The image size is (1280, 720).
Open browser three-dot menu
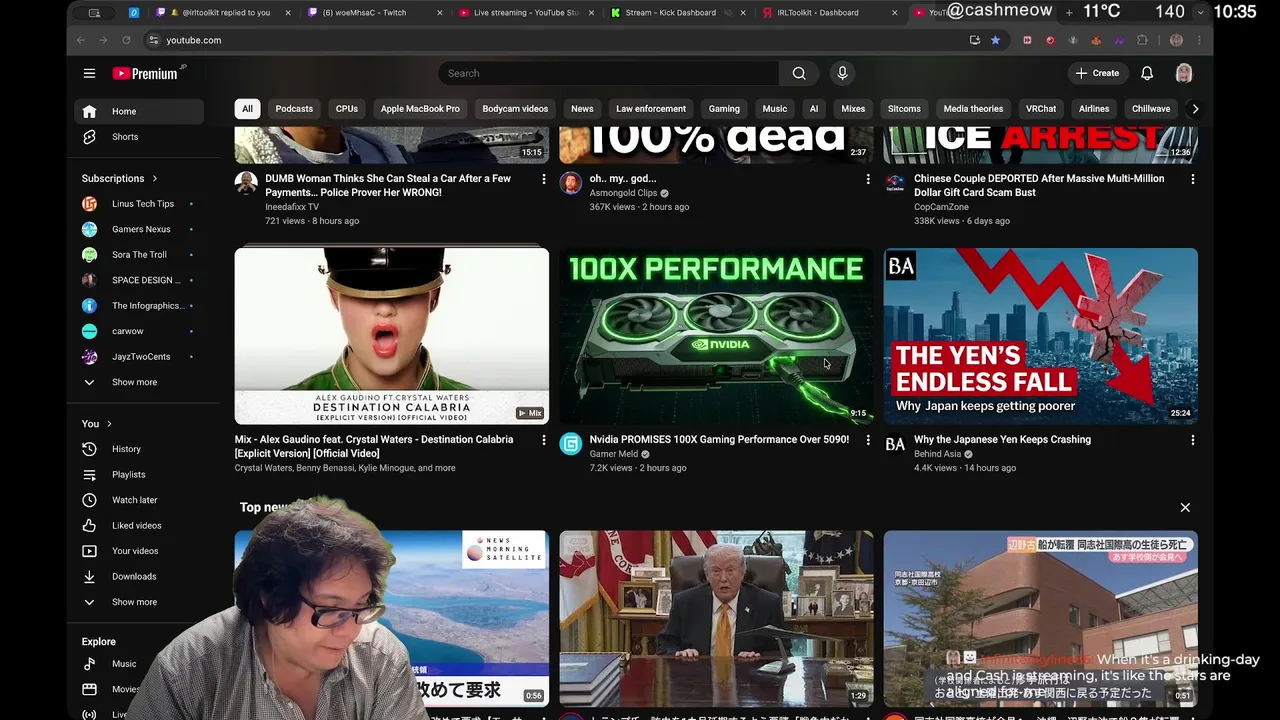click(1199, 40)
